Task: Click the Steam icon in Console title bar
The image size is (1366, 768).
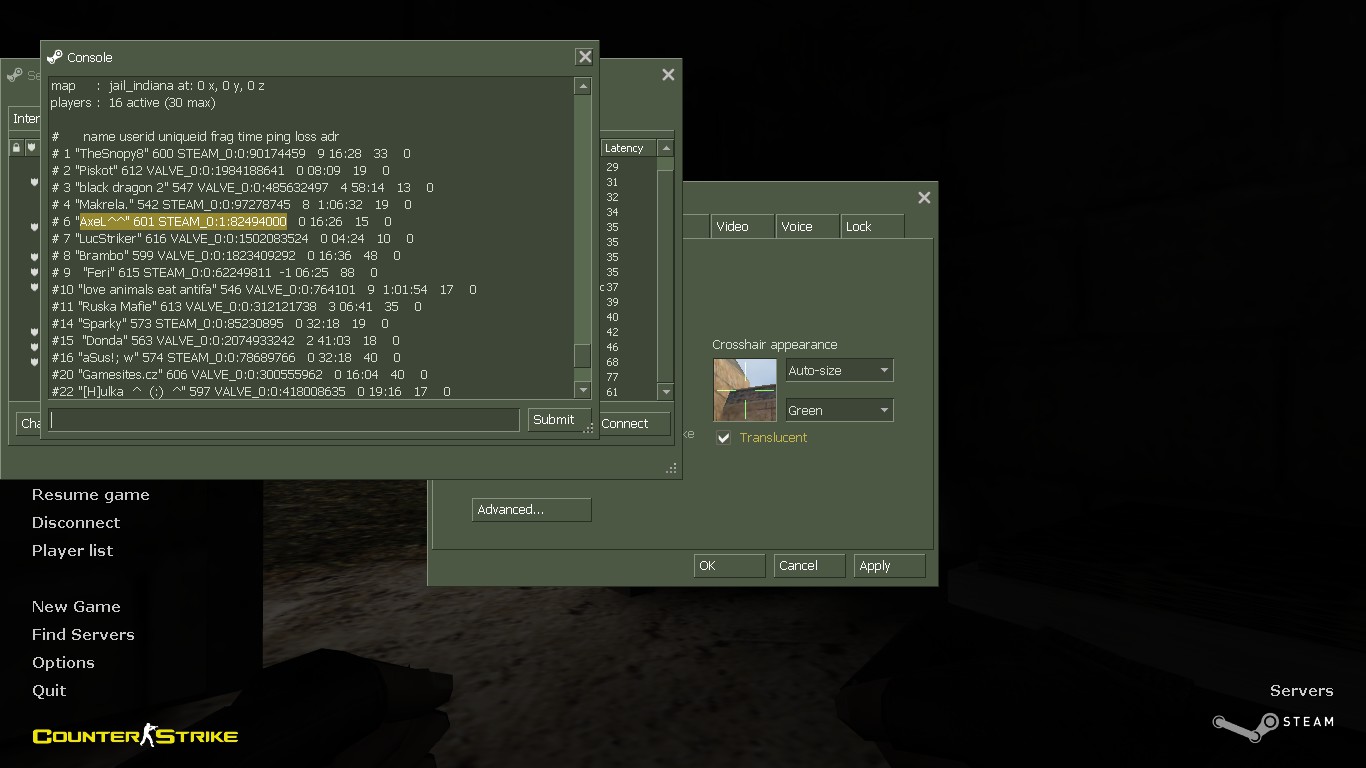Action: pyautogui.click(x=55, y=57)
